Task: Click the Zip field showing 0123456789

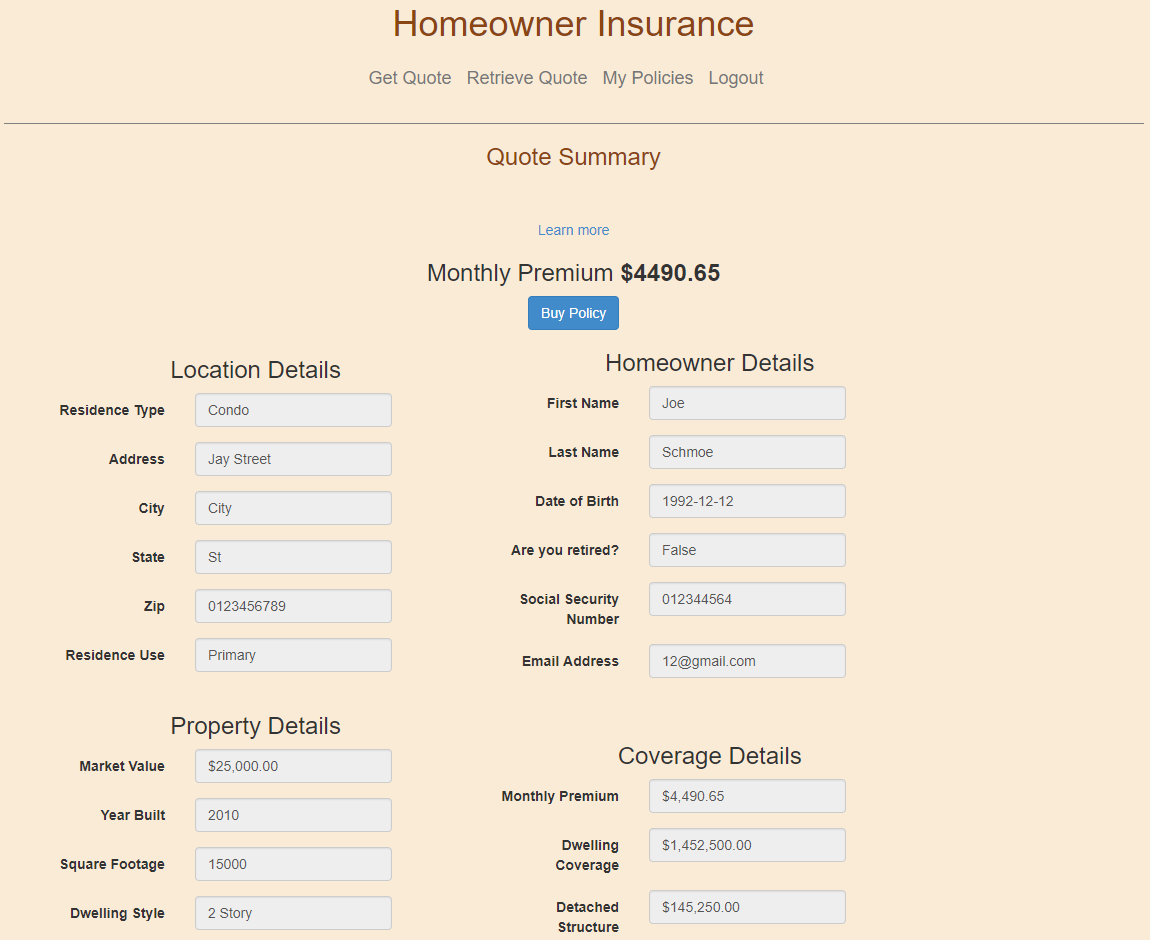Action: tap(293, 606)
